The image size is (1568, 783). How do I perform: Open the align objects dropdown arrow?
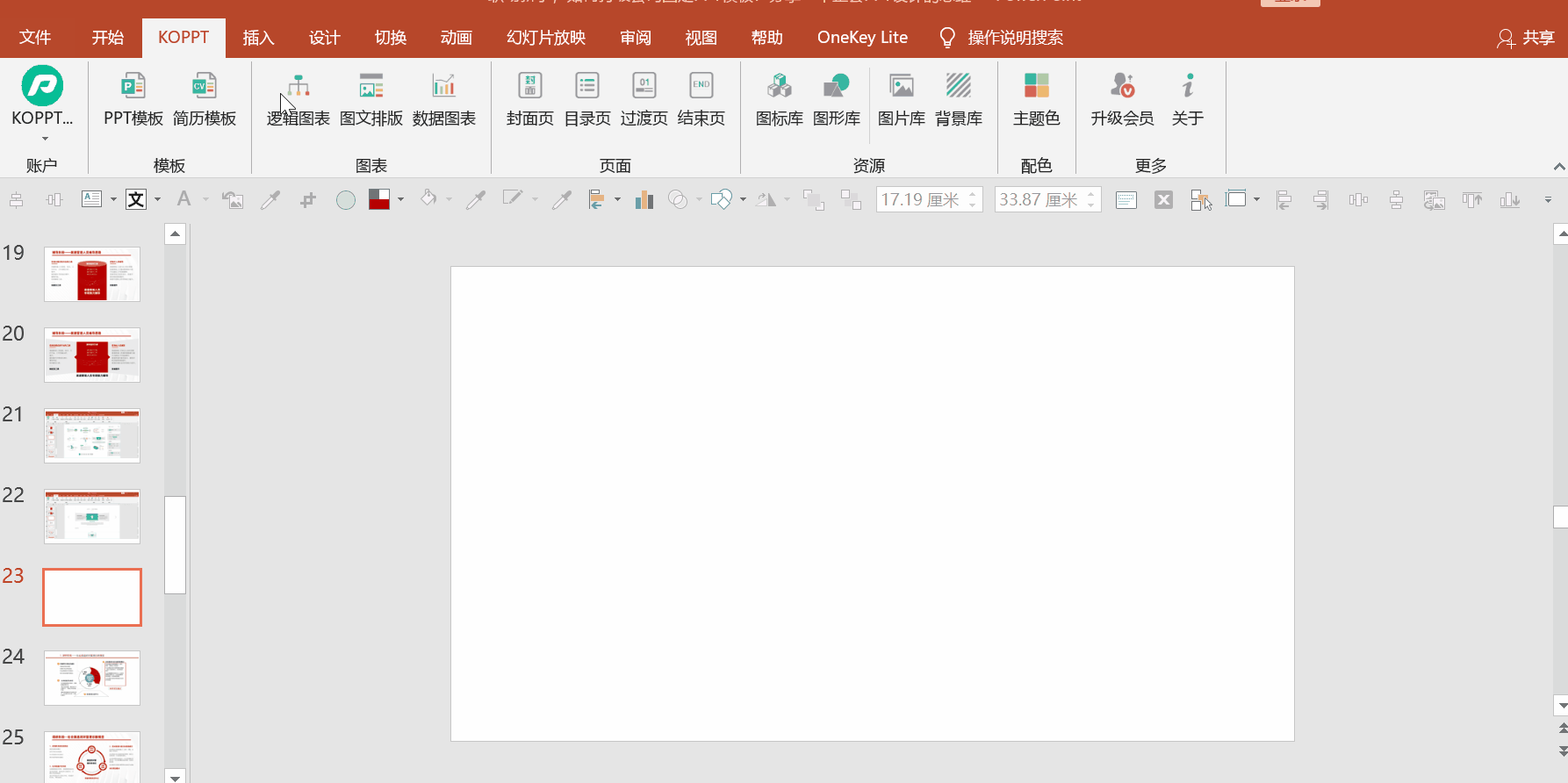[x=618, y=199]
